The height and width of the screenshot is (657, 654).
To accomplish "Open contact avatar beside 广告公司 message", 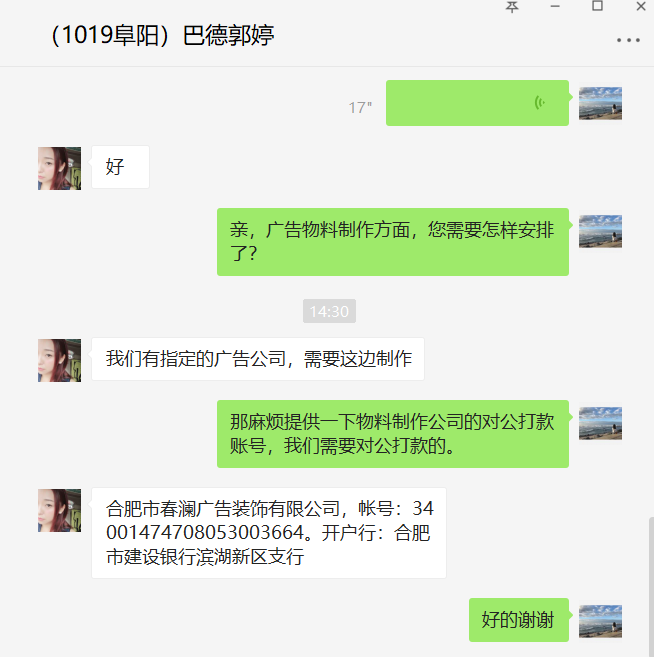I will click(x=59, y=360).
